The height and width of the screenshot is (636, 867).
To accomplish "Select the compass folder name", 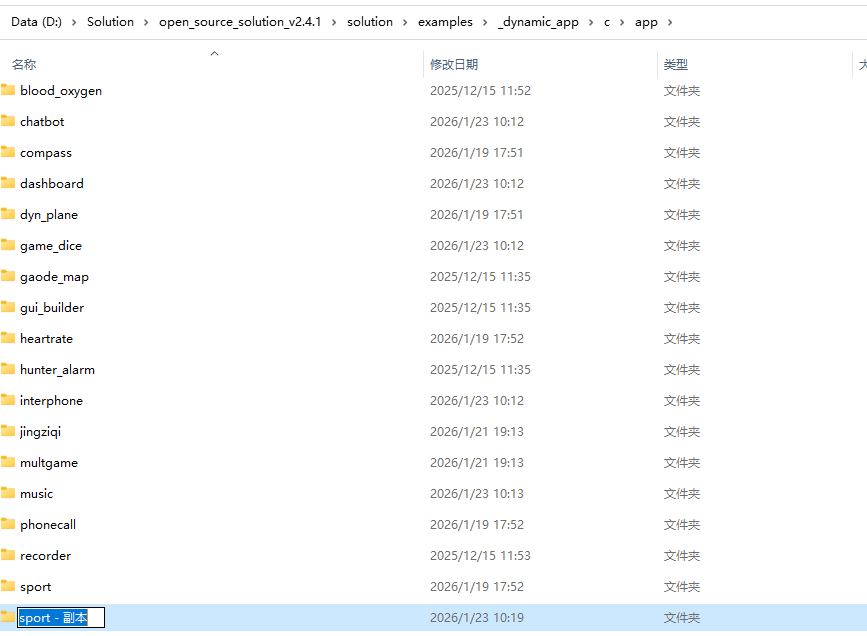I will click(46, 153).
